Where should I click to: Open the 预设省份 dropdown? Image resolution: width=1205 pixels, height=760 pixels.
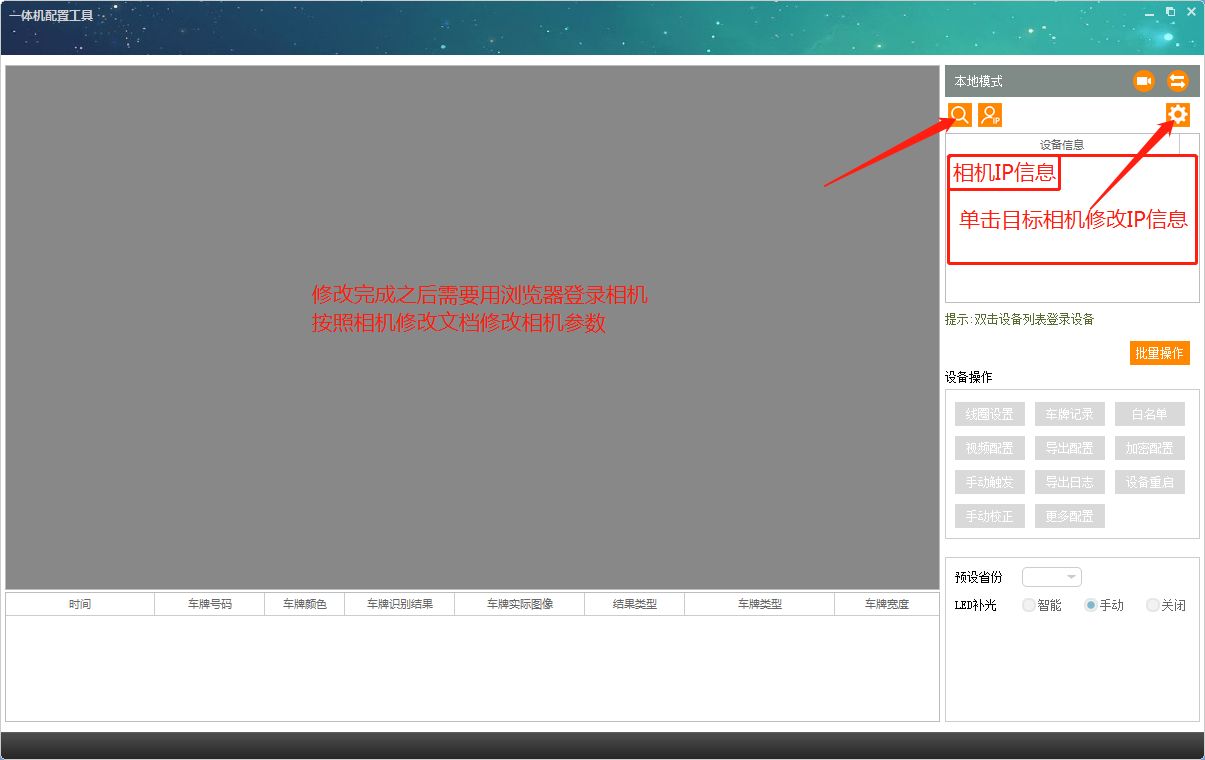click(x=1052, y=577)
